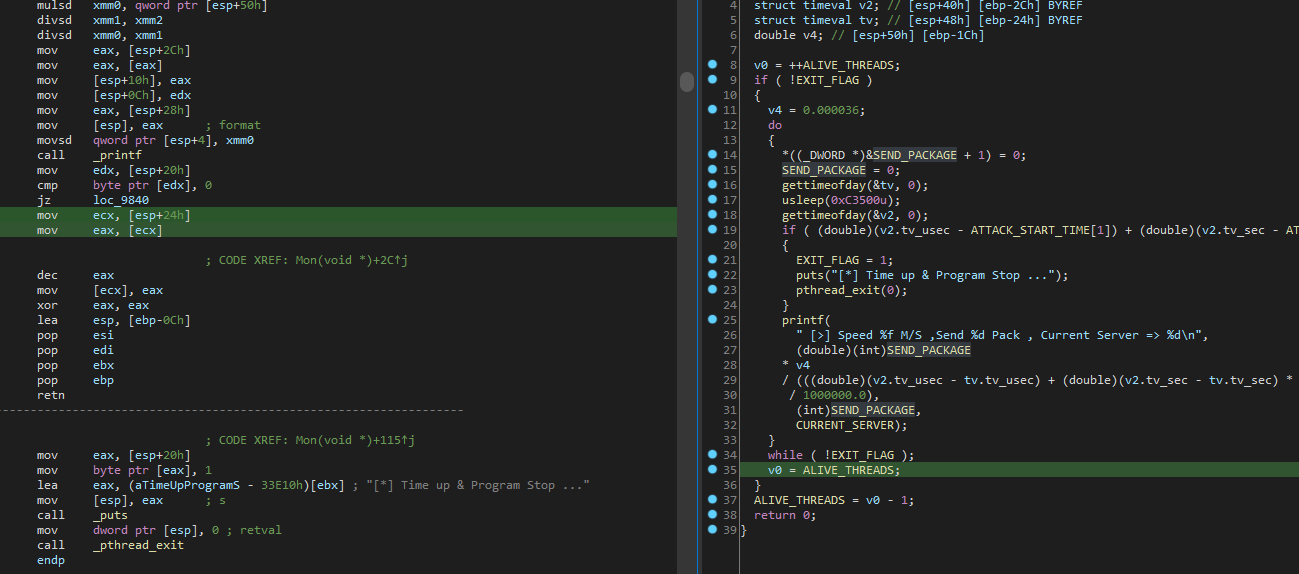Toggle breakpoint dot beside line 8
Viewport: 1299px width, 574px height.
point(712,65)
